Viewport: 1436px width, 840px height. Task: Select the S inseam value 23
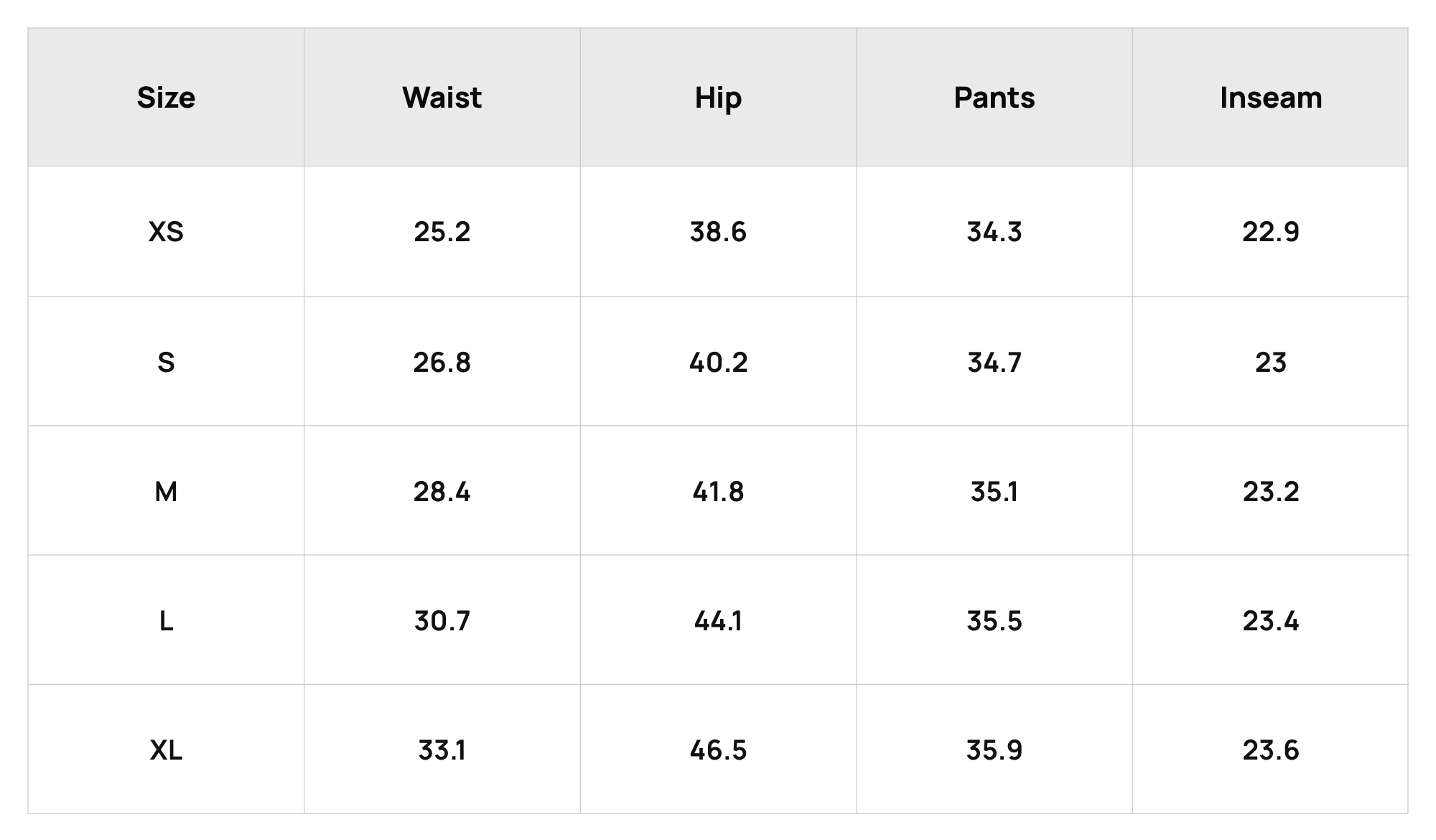(x=1271, y=362)
